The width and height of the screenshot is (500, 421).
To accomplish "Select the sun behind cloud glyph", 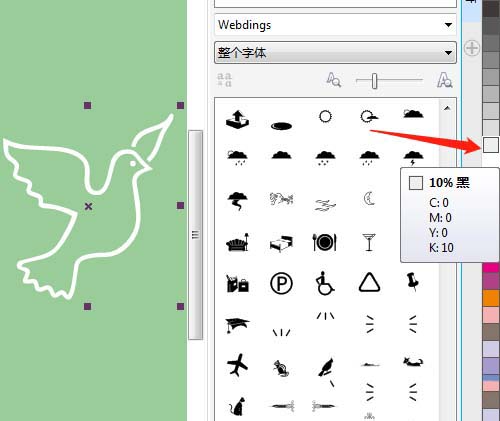I will [x=369, y=117].
